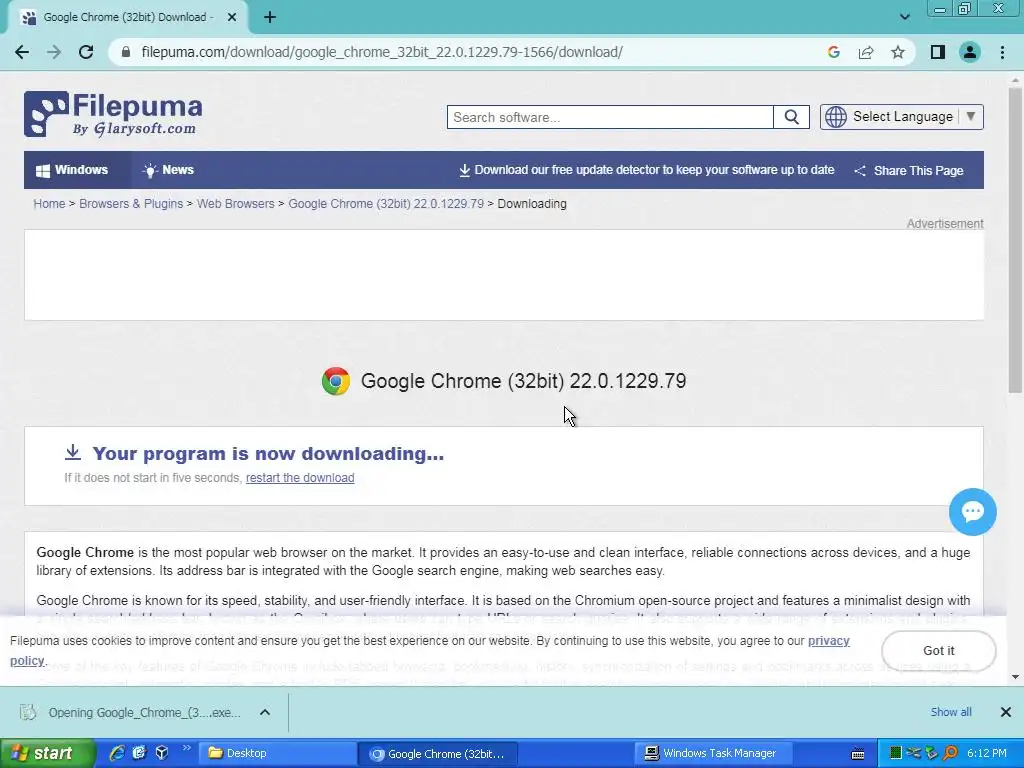The width and height of the screenshot is (1024, 768).
Task: Click the Google icon in the address bar
Action: tap(833, 52)
